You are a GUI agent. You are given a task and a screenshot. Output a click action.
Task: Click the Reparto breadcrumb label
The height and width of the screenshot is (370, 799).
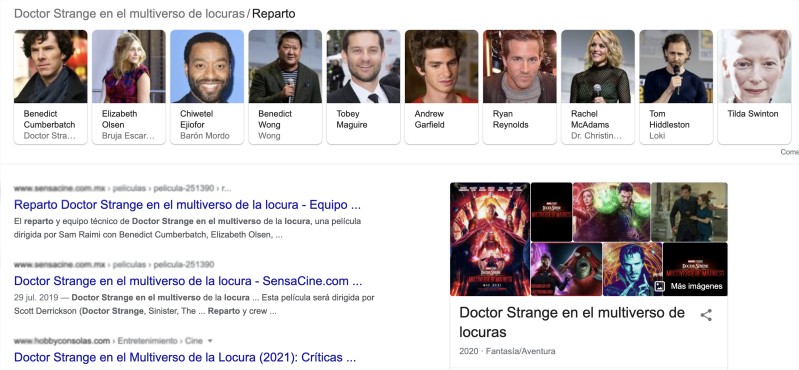(x=274, y=14)
